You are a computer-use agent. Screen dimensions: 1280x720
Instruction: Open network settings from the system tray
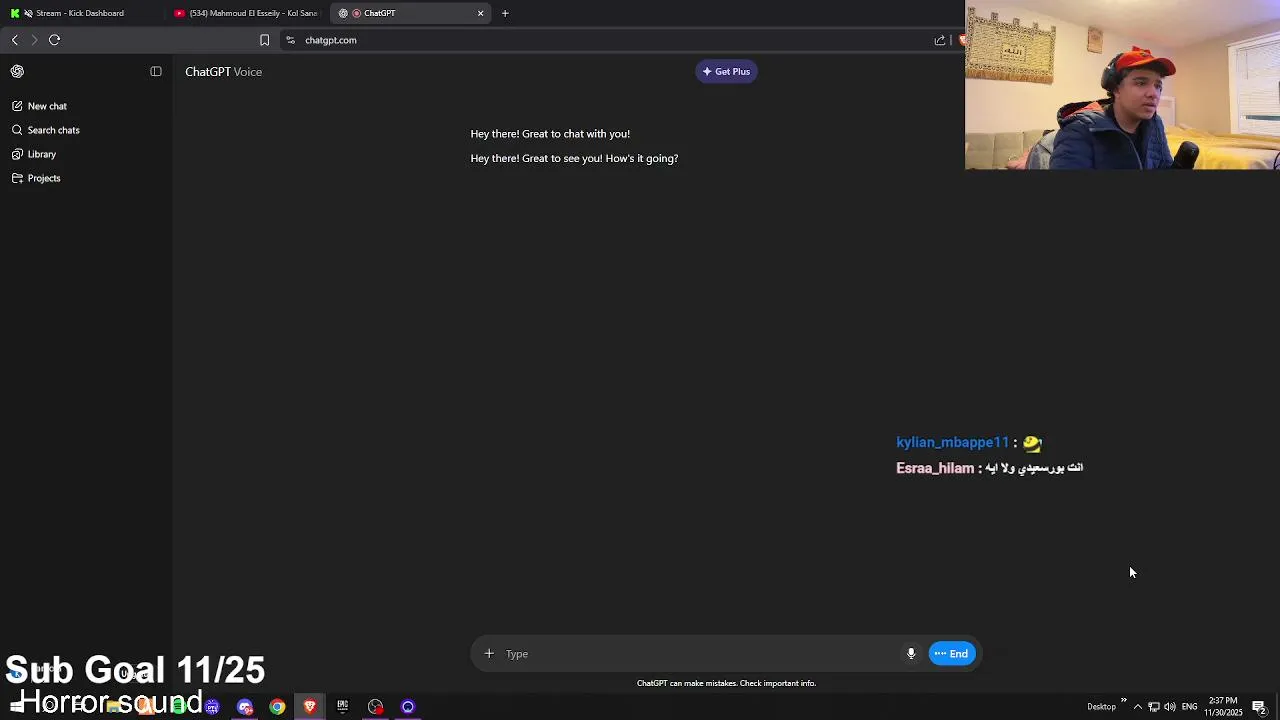(1153, 707)
